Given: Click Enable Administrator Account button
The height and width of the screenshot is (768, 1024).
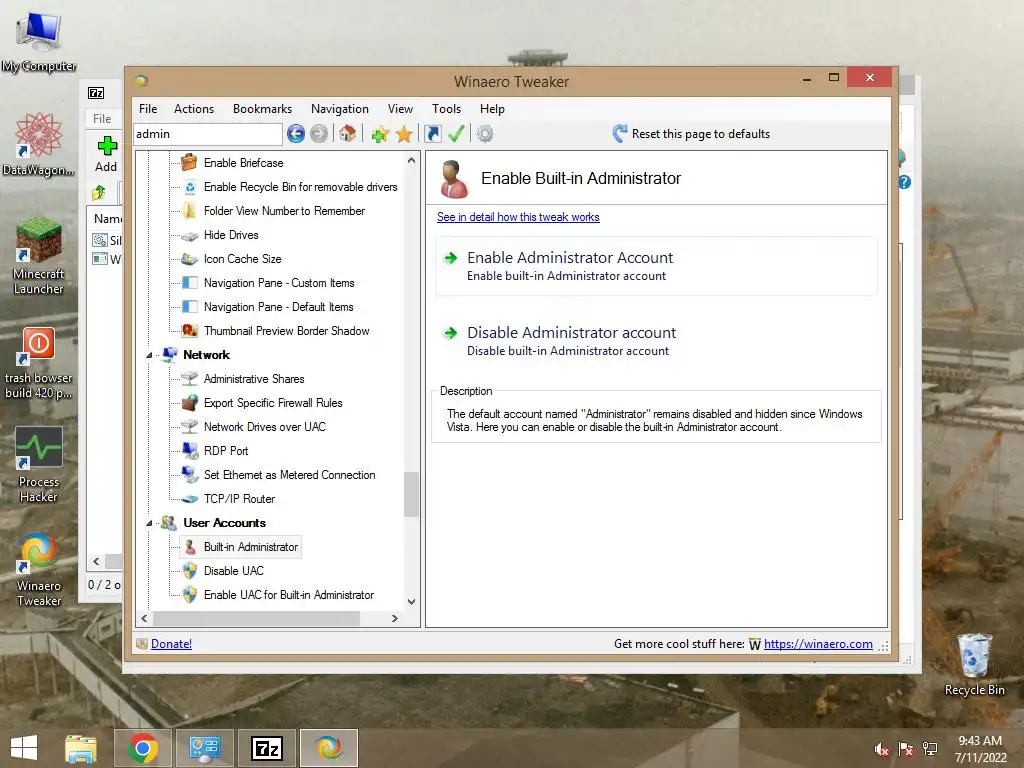Looking at the screenshot, I should (x=656, y=266).
